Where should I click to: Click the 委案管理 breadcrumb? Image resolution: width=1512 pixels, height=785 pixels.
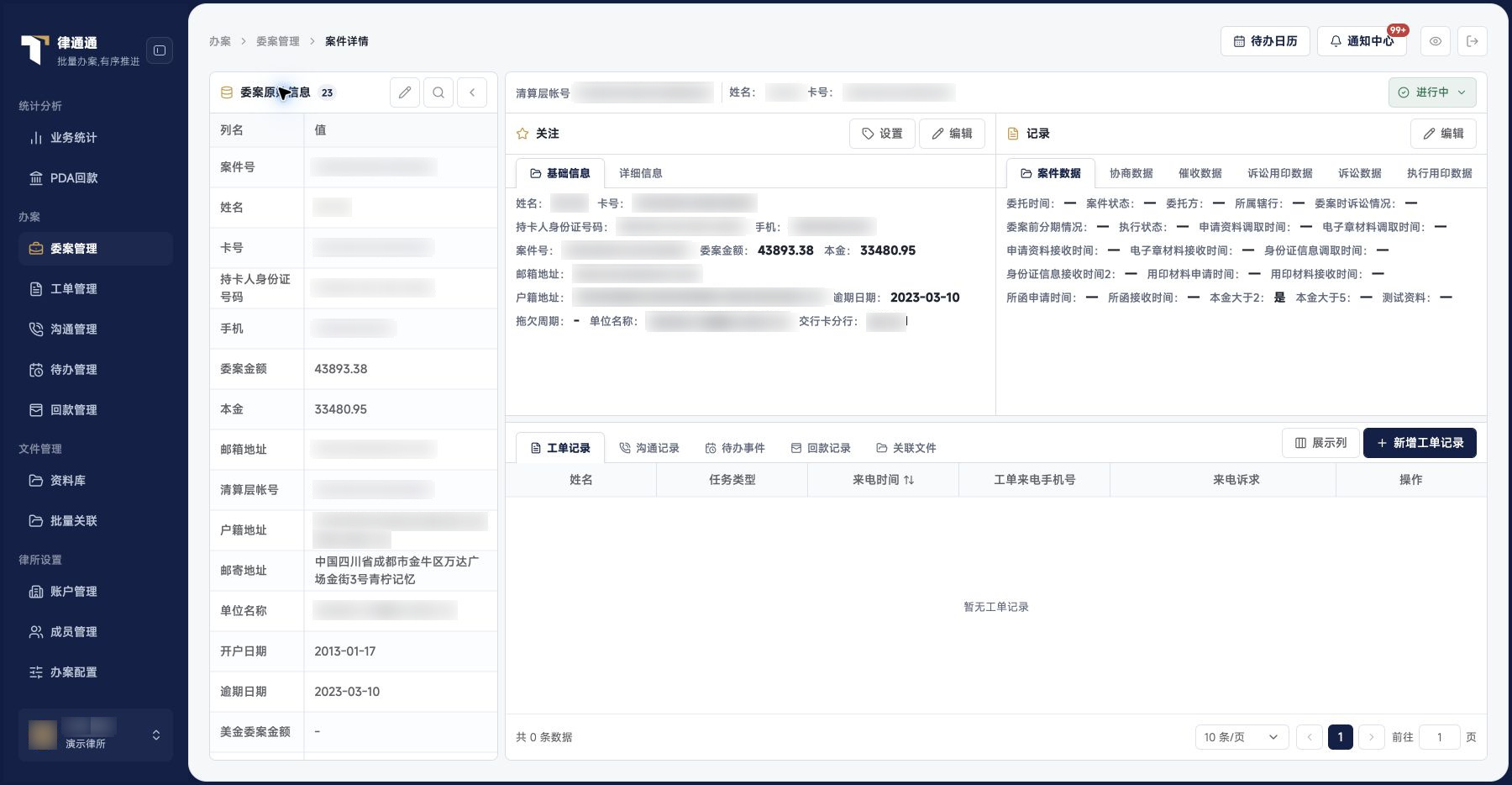(278, 41)
